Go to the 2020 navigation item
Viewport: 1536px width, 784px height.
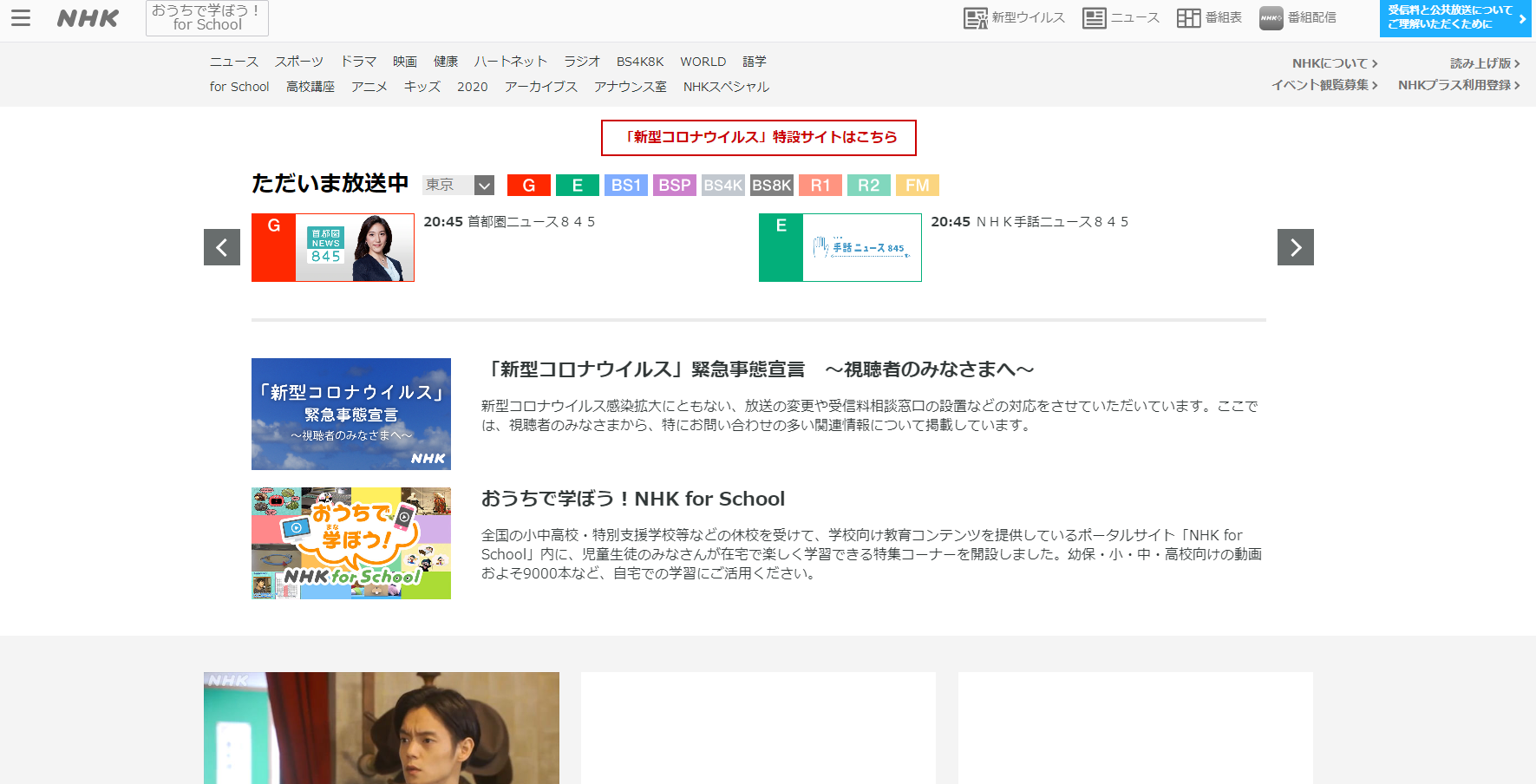coord(473,87)
